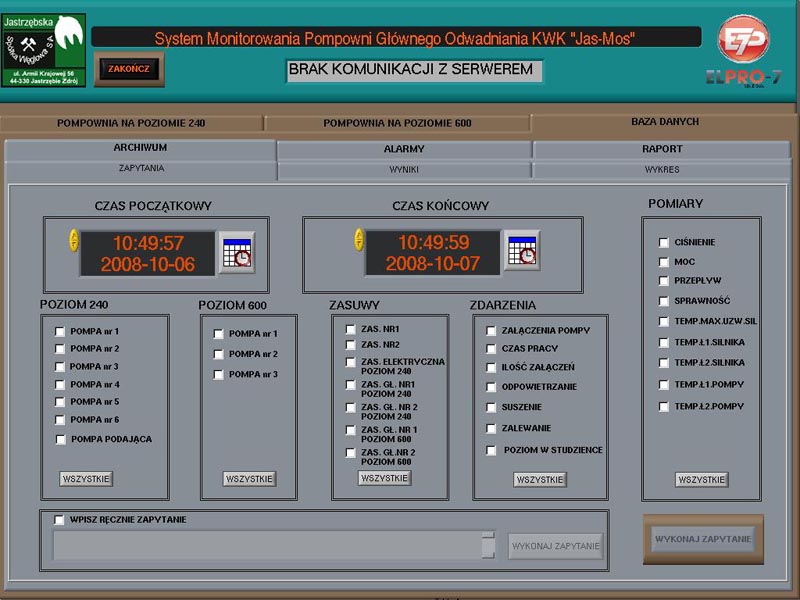
Task: Click WSZYSTKIE button in ZASUWY panel
Action: [384, 478]
